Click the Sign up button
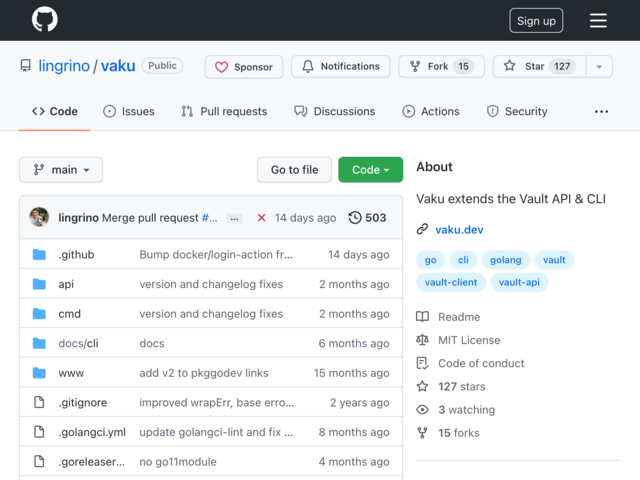The height and width of the screenshot is (480, 640). click(x=536, y=21)
